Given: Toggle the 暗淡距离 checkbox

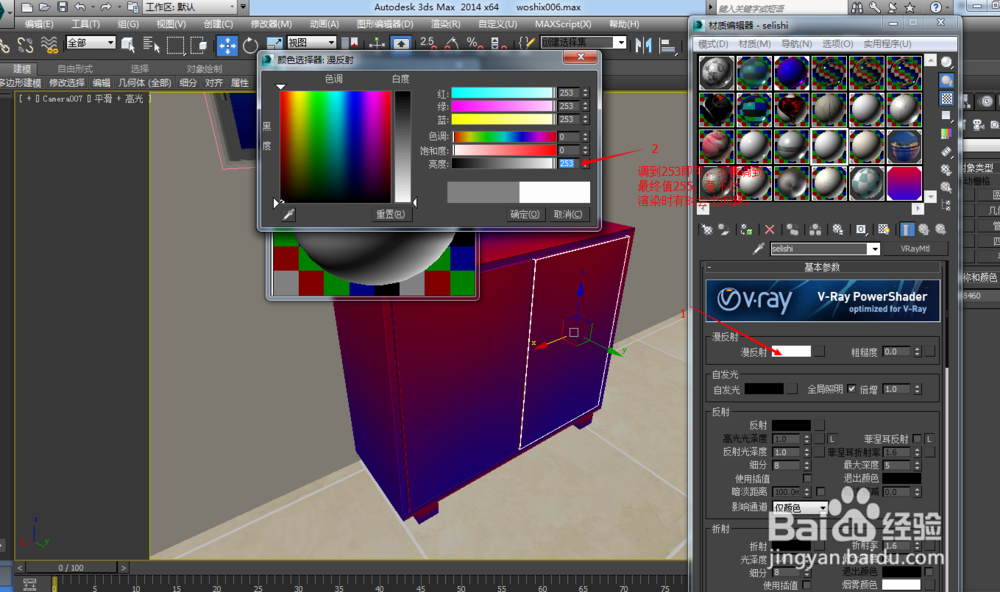Looking at the screenshot, I should tap(820, 492).
